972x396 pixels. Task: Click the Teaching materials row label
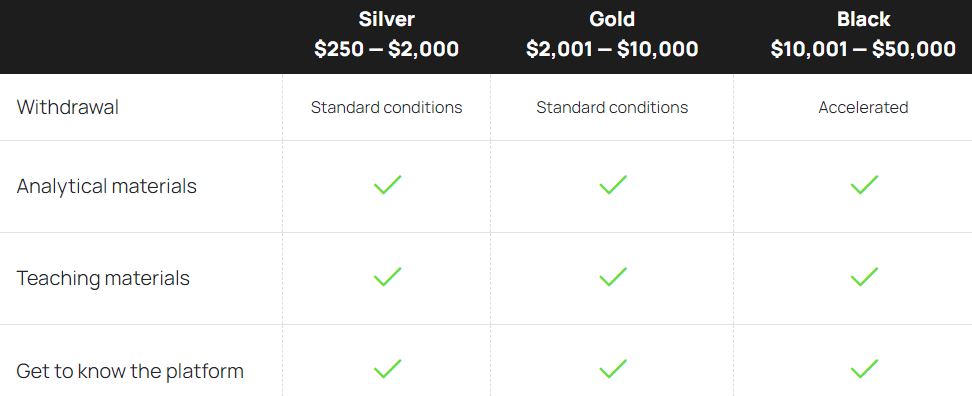103,278
